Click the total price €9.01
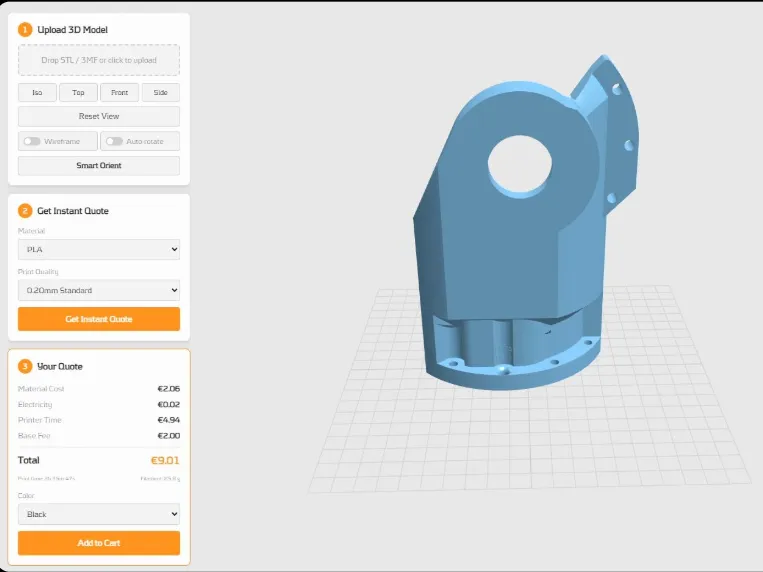Image resolution: width=763 pixels, height=572 pixels. [165, 460]
